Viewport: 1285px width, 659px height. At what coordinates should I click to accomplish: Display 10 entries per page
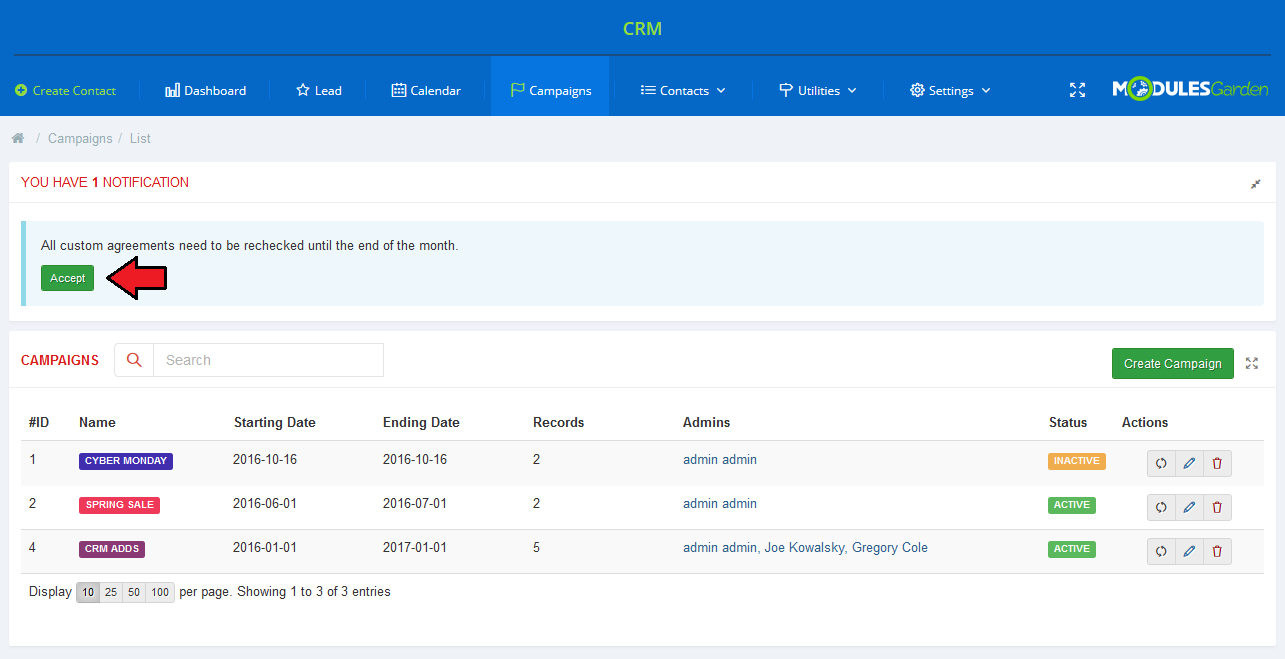pos(88,592)
